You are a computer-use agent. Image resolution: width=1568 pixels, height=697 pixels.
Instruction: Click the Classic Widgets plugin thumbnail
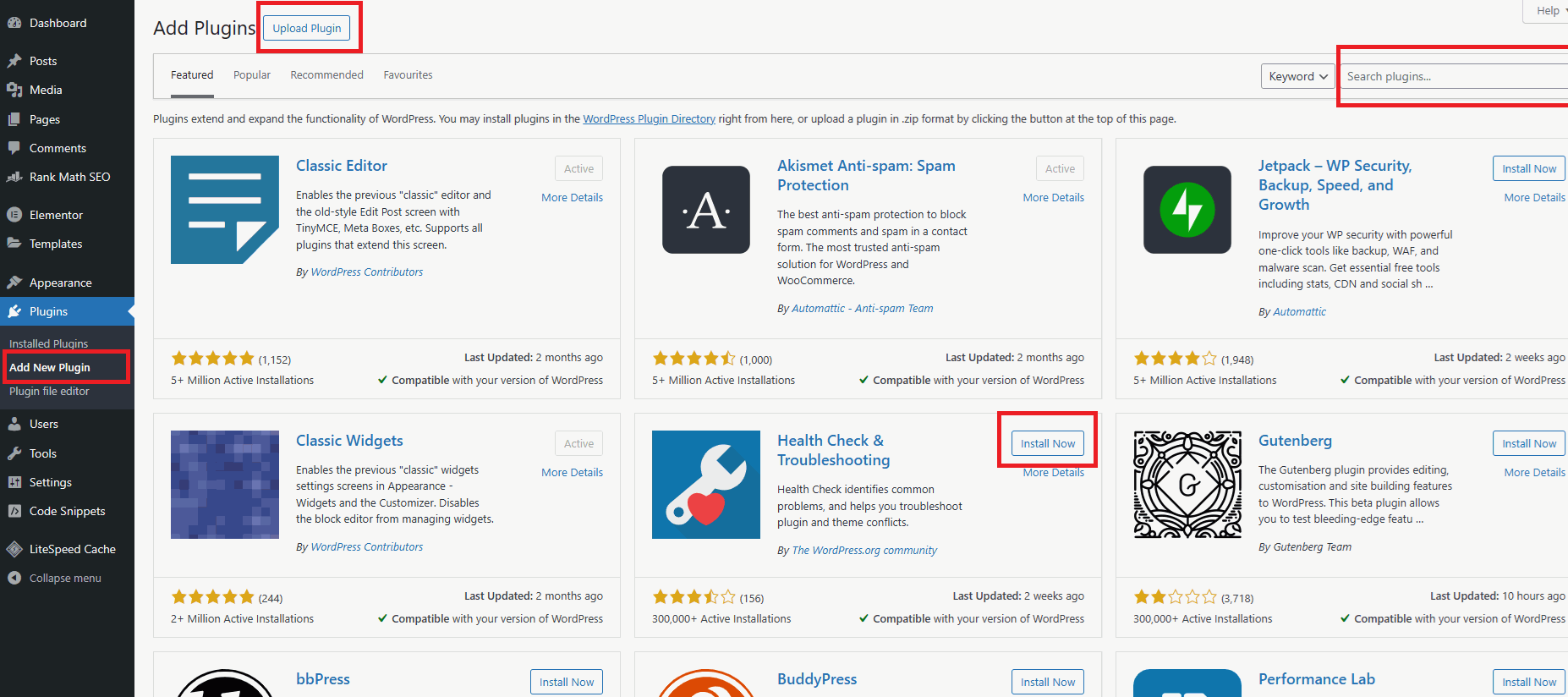point(225,485)
